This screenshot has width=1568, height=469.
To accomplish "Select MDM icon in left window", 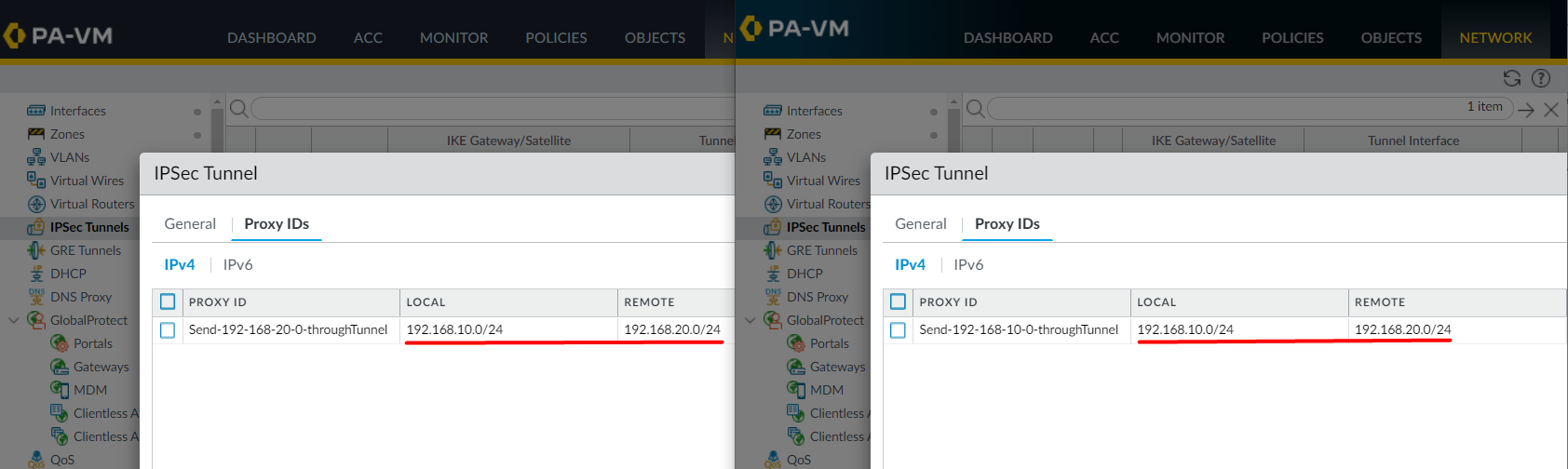I will [60, 389].
